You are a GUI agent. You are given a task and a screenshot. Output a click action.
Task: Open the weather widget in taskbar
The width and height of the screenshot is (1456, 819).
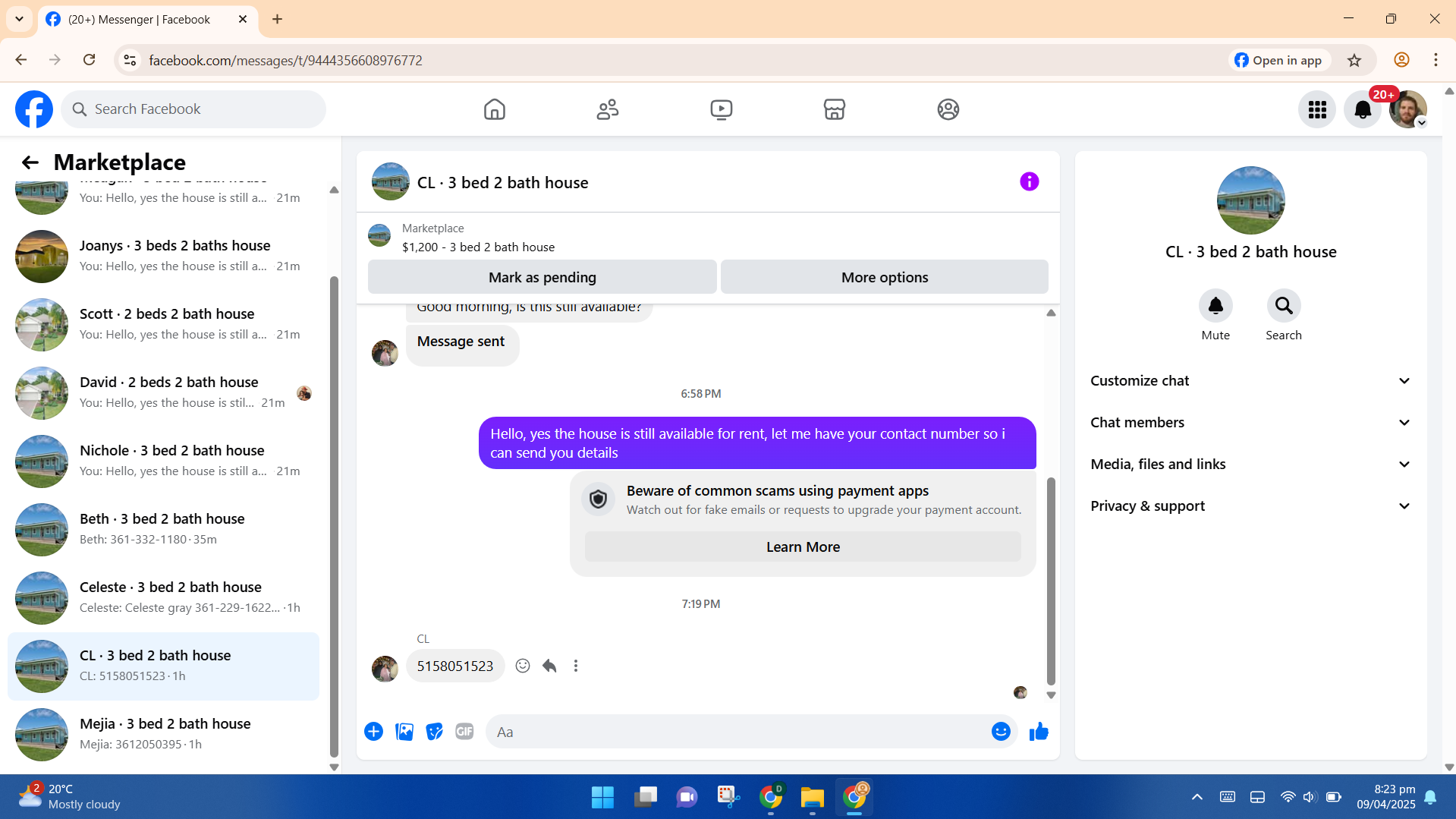pos(70,797)
